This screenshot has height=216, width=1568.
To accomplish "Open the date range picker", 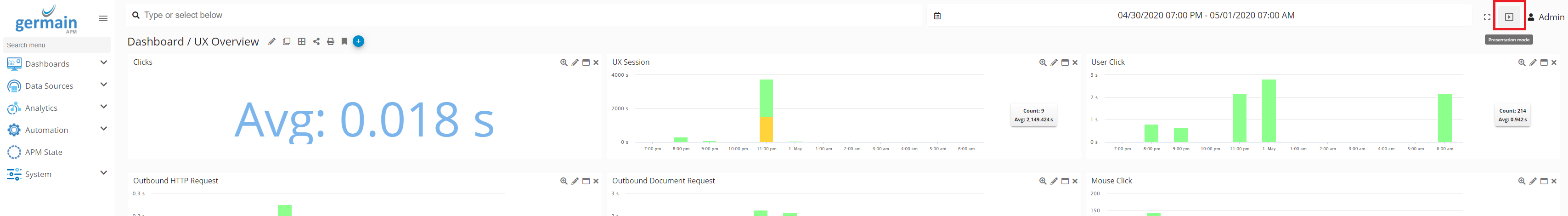I will [1205, 15].
